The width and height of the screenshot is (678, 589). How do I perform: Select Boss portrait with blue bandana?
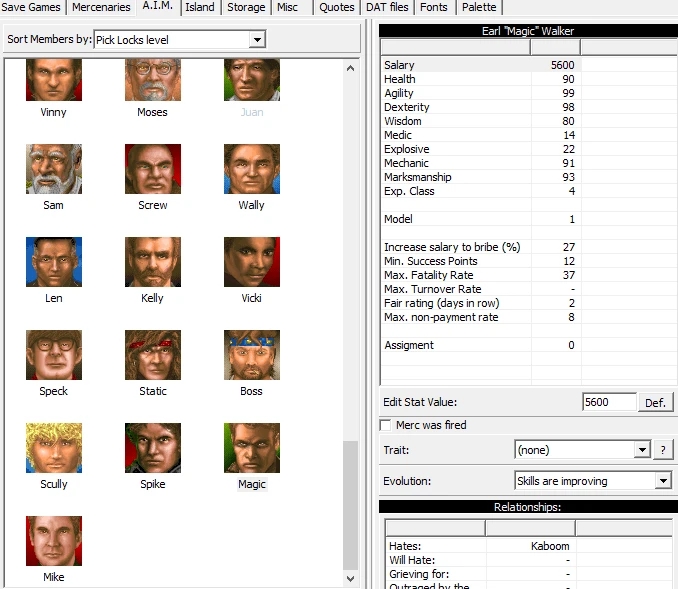(x=252, y=355)
